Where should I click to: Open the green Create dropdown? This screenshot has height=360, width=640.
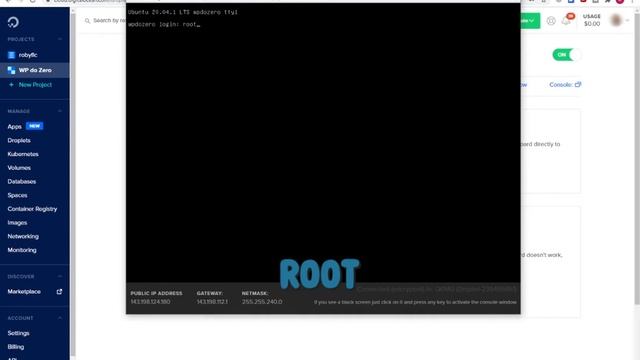pos(530,21)
